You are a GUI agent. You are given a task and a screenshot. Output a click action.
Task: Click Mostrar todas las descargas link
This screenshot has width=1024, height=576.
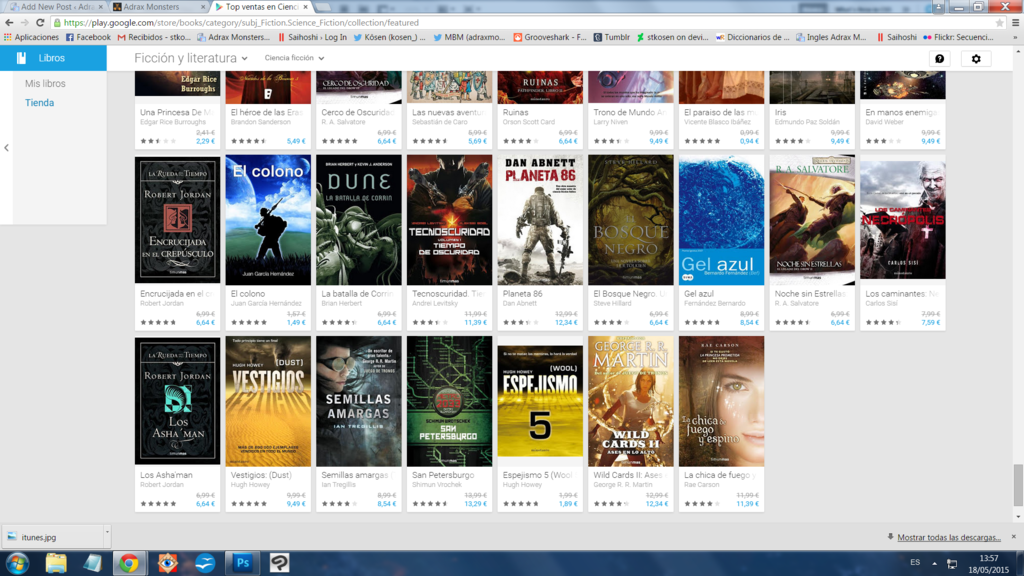[x=948, y=537]
